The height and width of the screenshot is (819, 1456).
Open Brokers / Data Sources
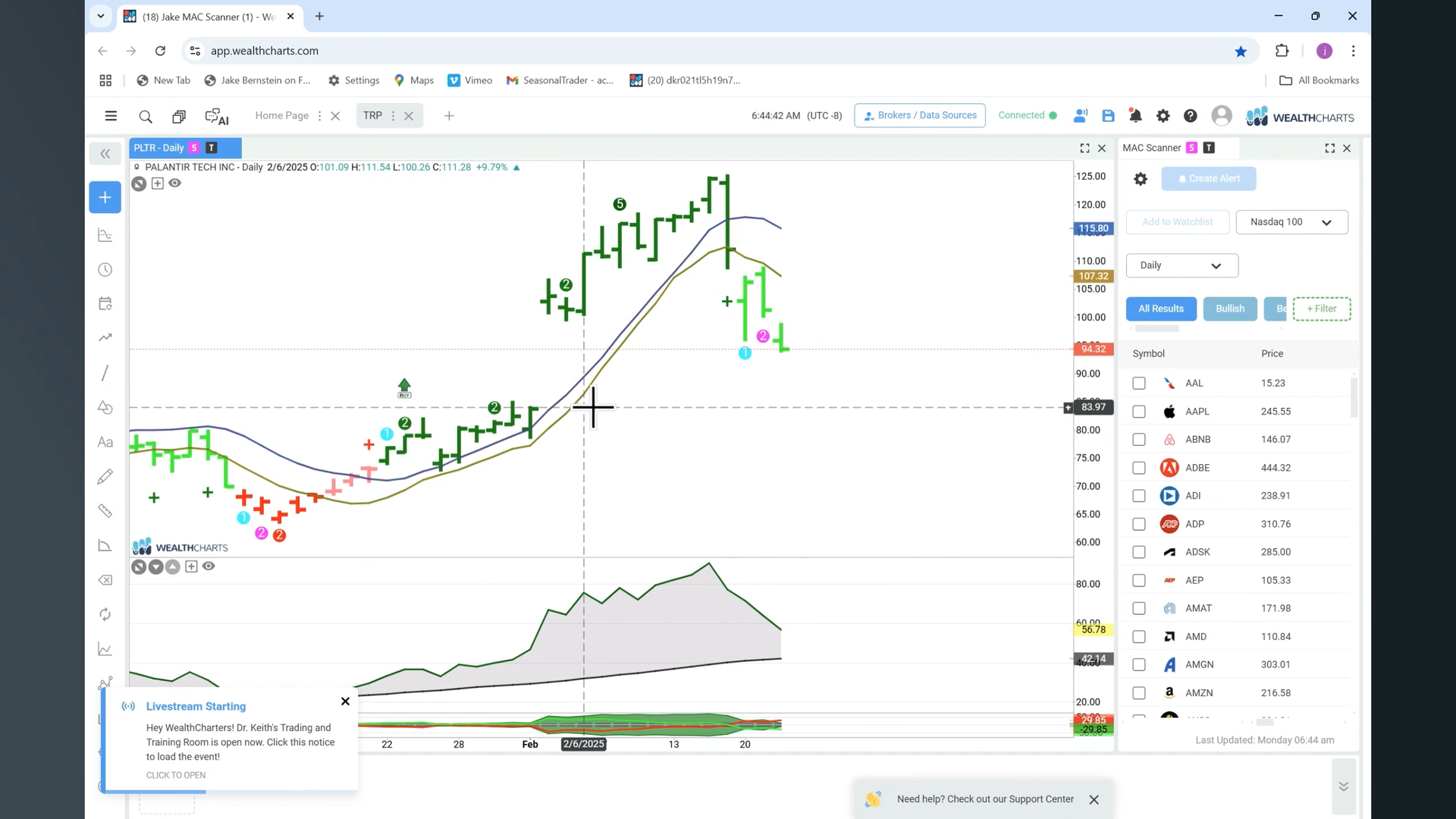click(x=919, y=115)
